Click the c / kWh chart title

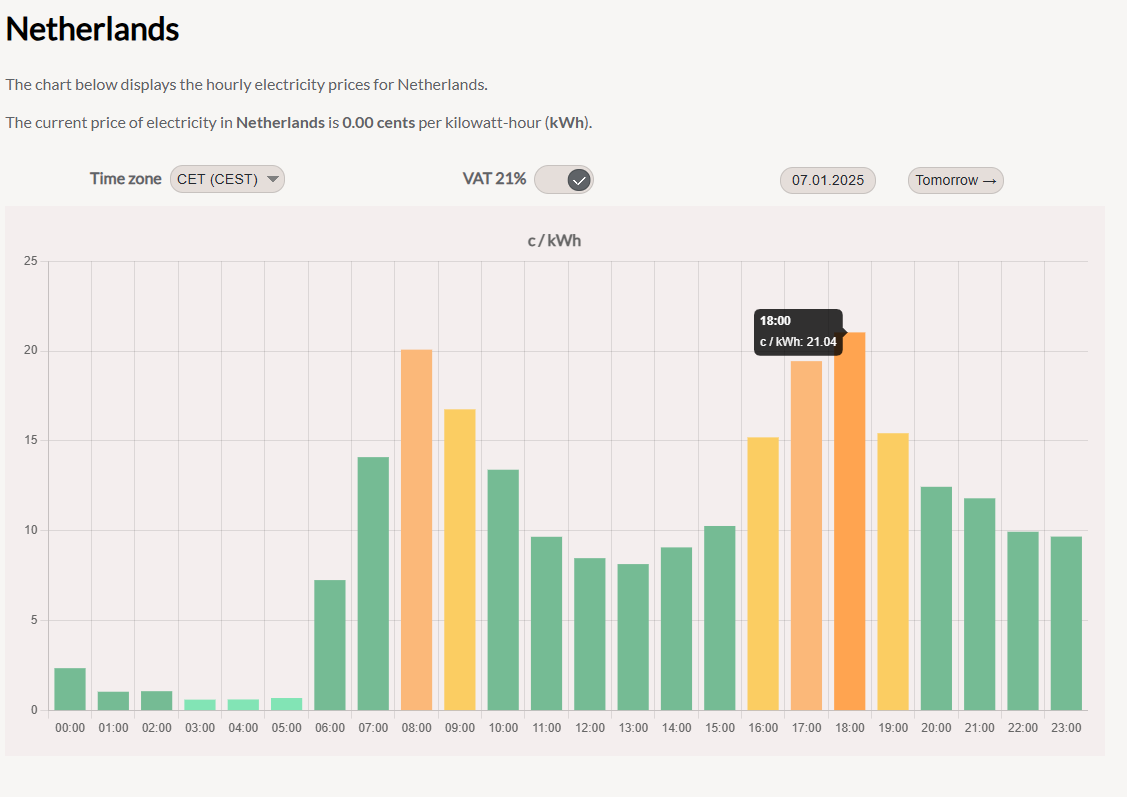[x=554, y=241]
